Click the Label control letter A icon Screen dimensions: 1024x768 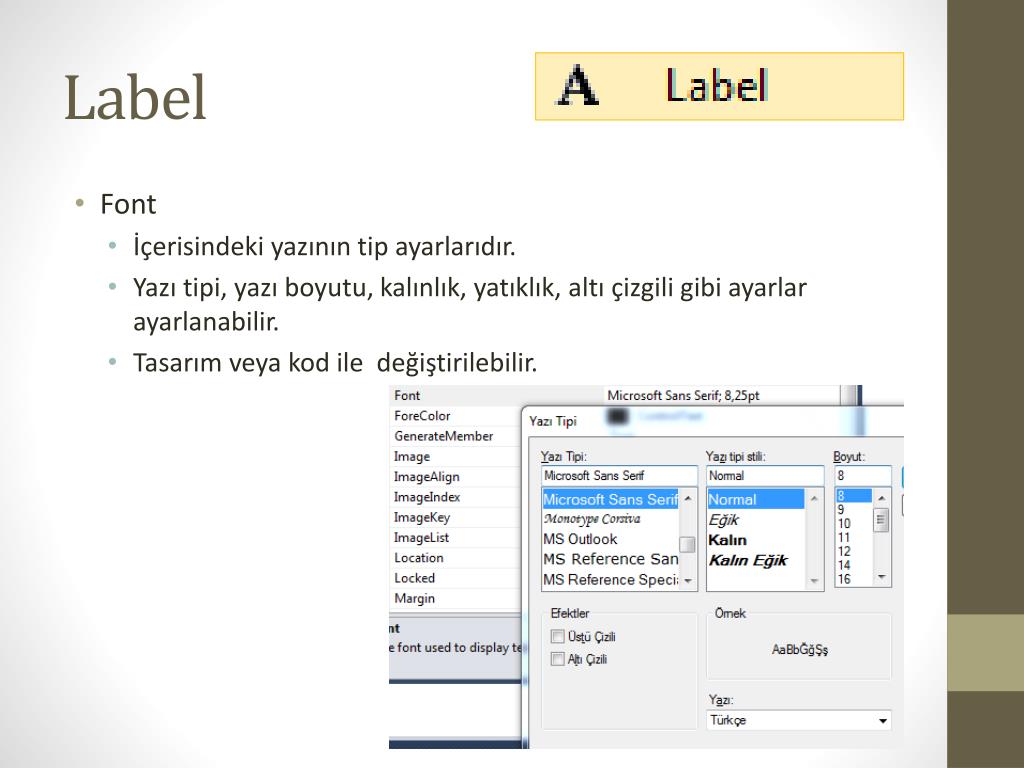577,86
